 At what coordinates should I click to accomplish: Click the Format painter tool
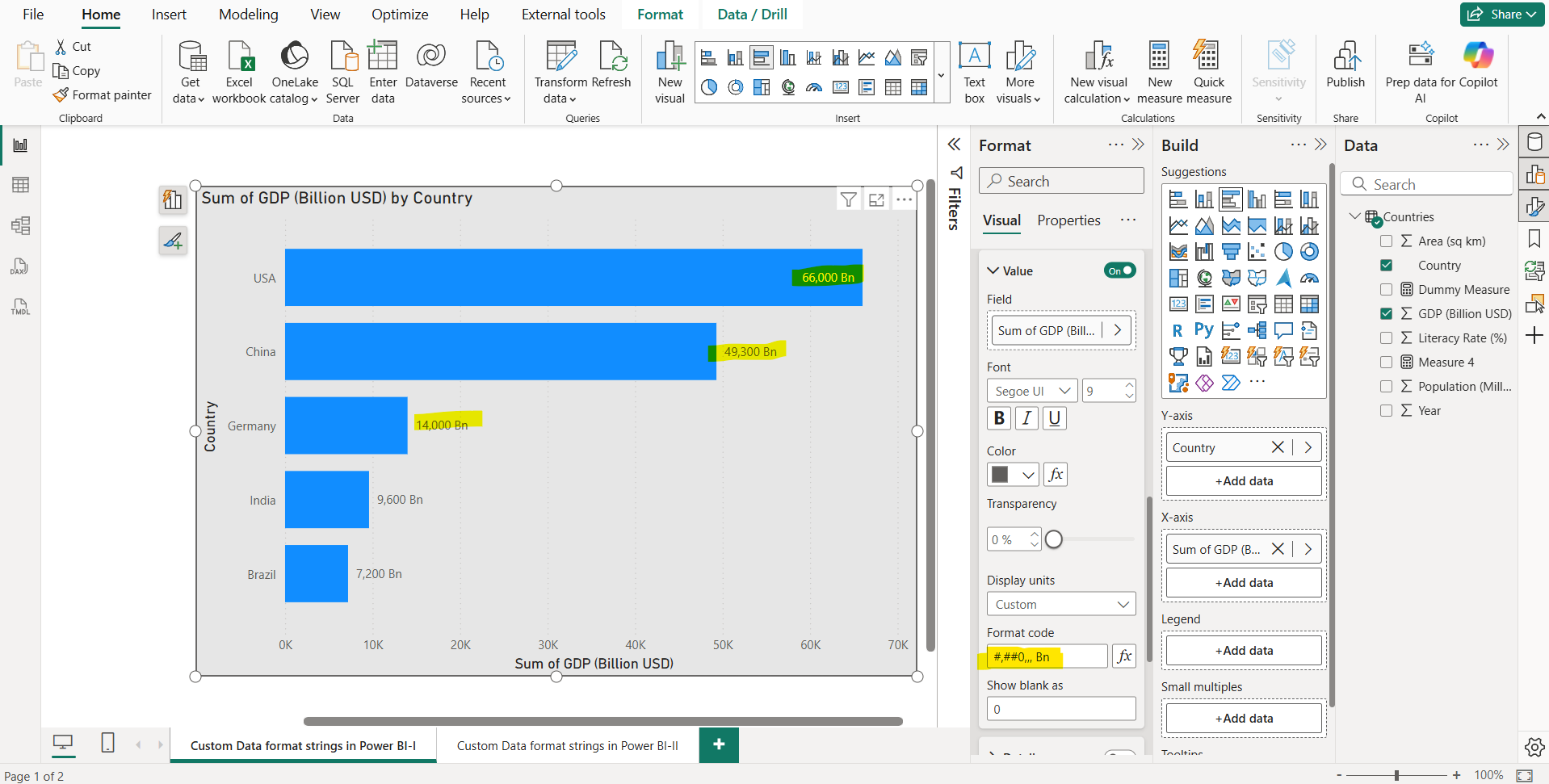tap(103, 94)
